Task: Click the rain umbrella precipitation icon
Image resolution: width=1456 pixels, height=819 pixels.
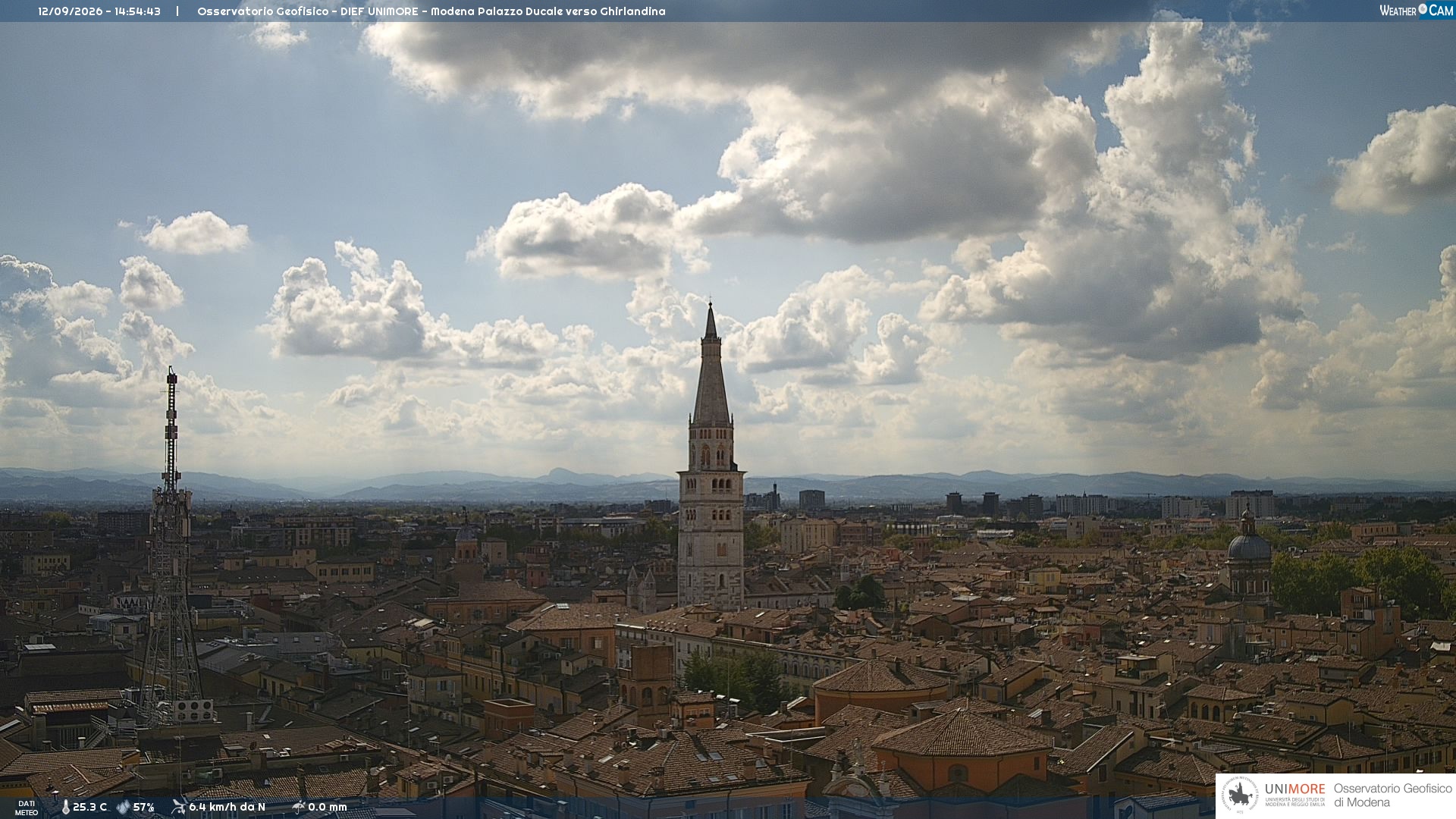Action: (298, 807)
